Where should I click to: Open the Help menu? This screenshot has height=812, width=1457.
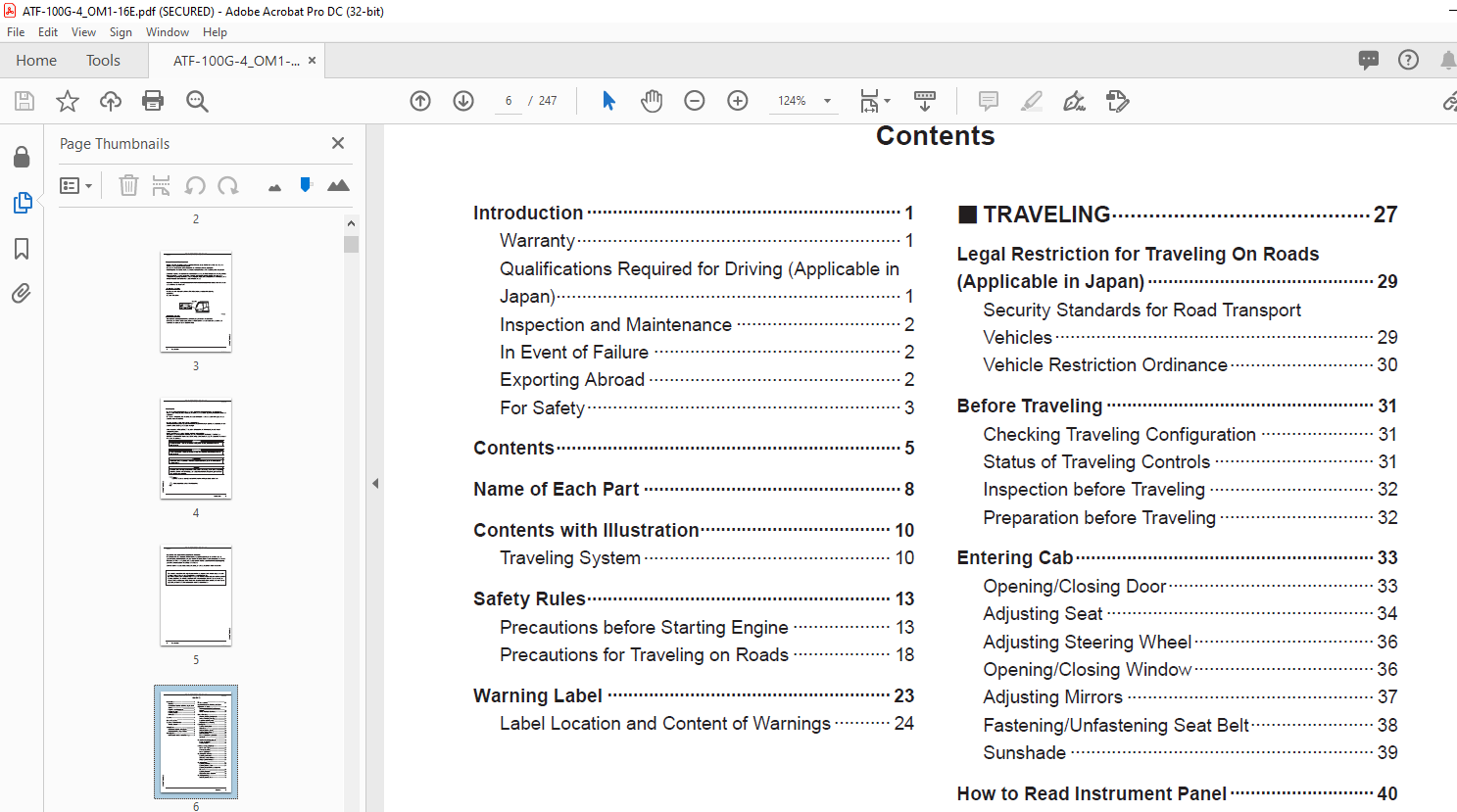pos(215,32)
